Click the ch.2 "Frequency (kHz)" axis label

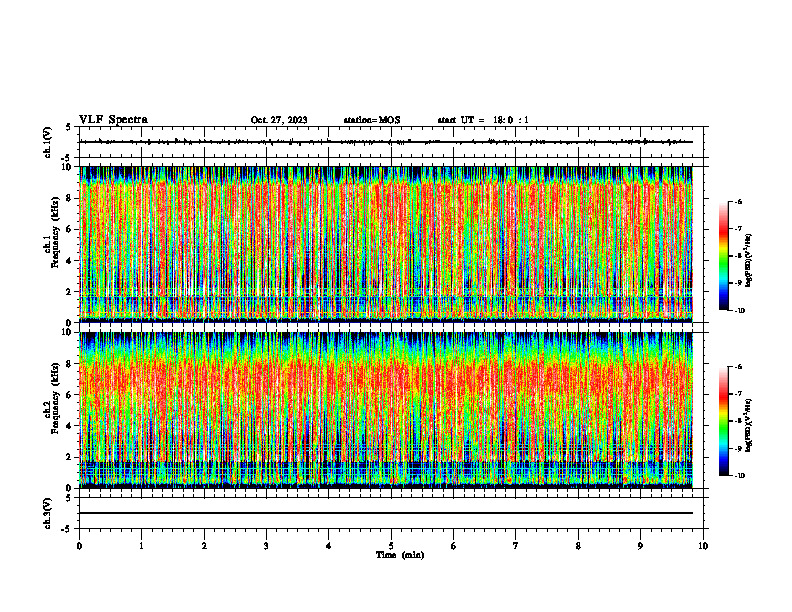coord(56,398)
